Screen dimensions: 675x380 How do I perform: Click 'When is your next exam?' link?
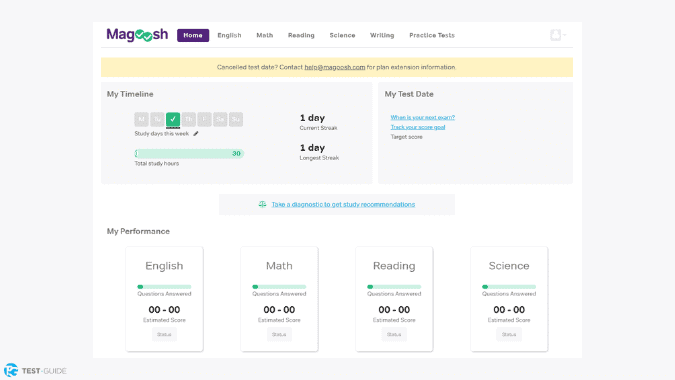click(x=423, y=117)
